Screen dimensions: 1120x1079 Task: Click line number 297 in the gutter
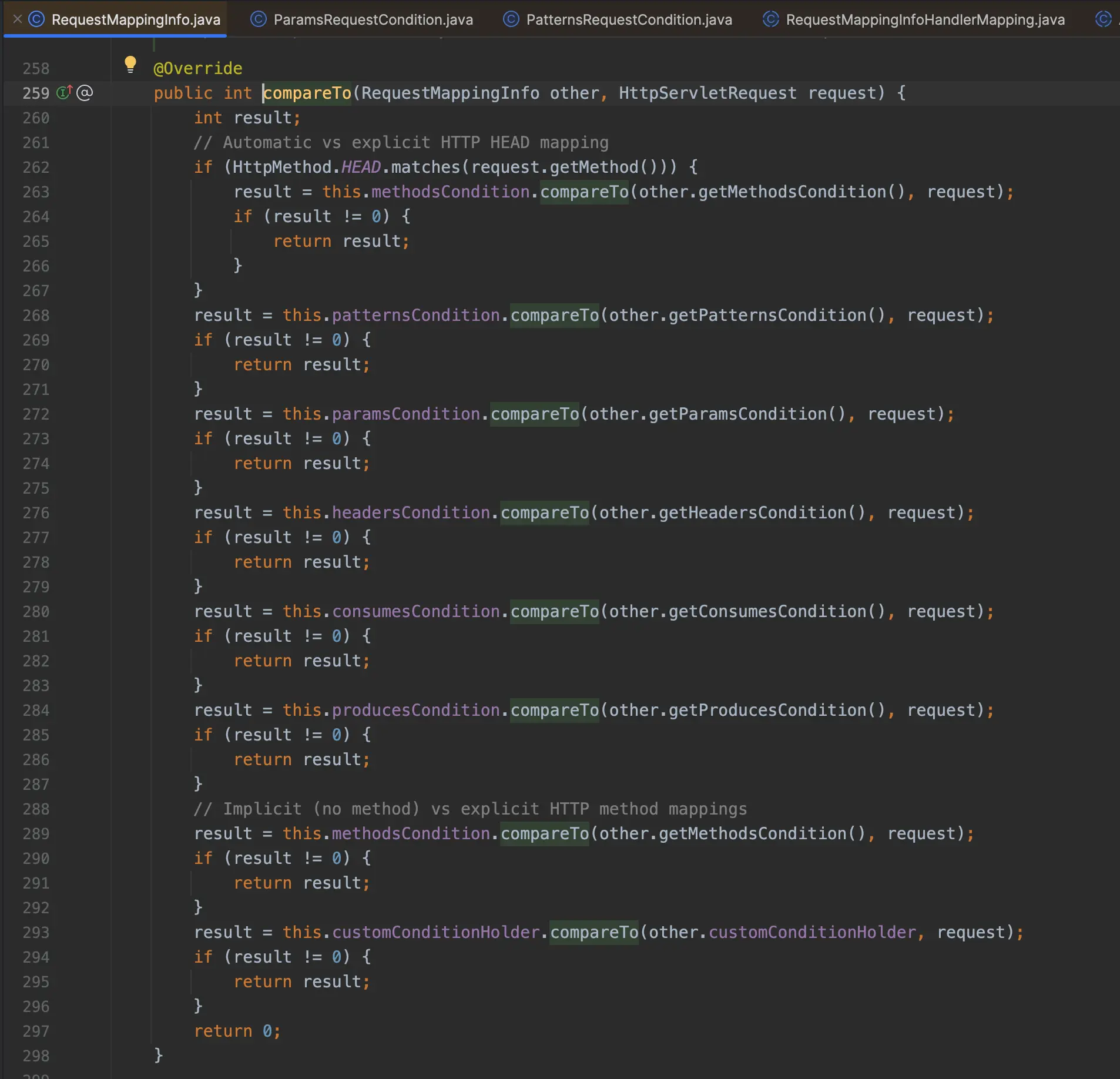coord(36,1031)
